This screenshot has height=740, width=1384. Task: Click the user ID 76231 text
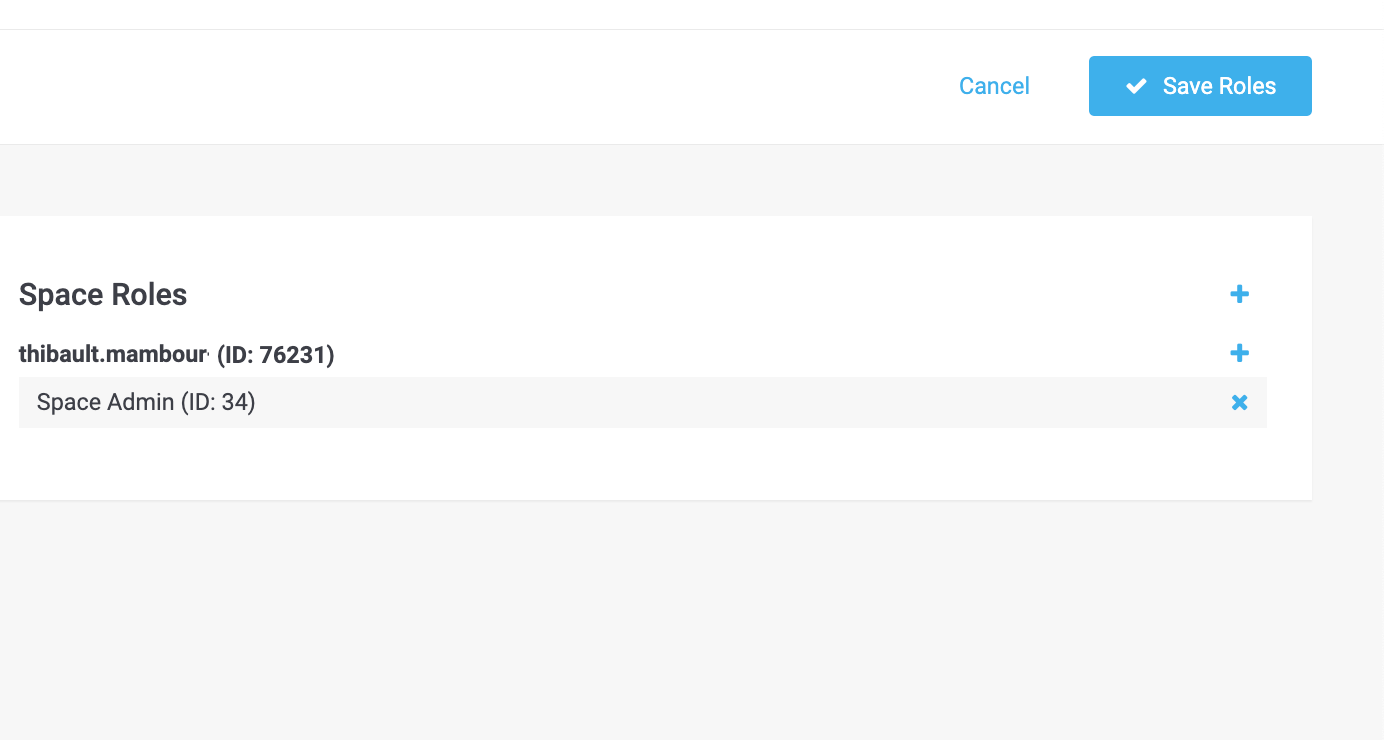(x=275, y=354)
